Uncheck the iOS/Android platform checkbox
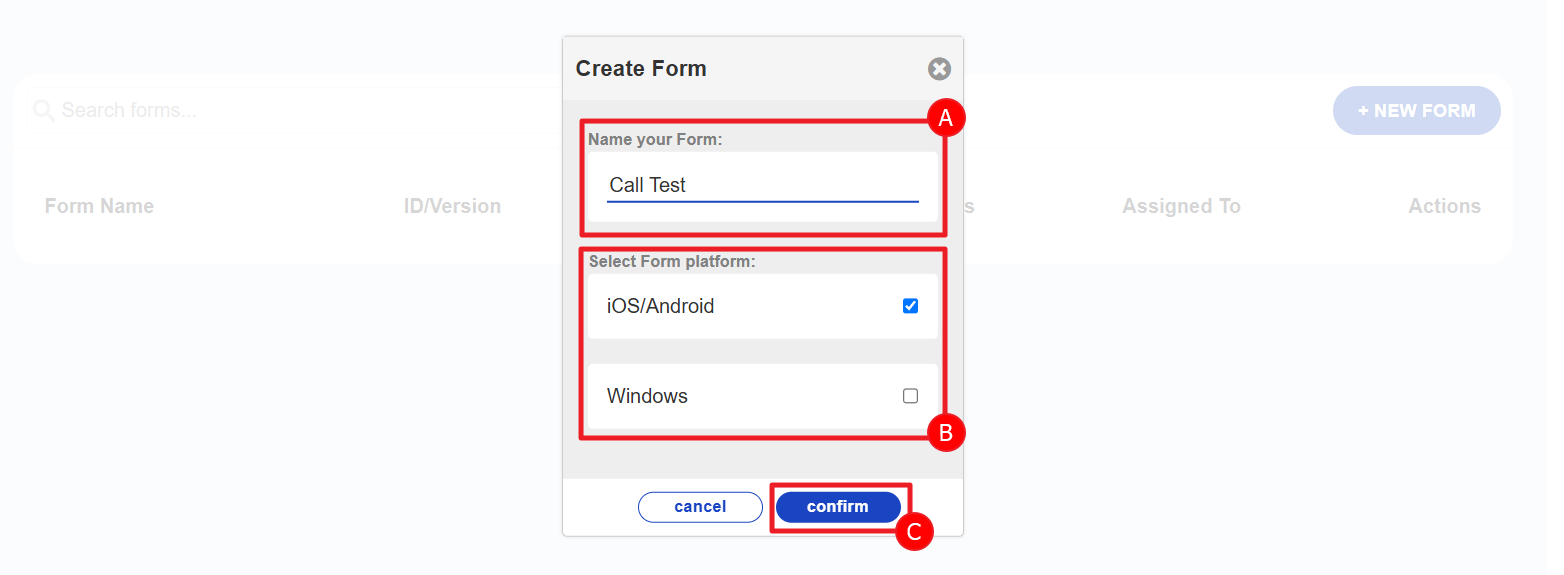 [910, 306]
